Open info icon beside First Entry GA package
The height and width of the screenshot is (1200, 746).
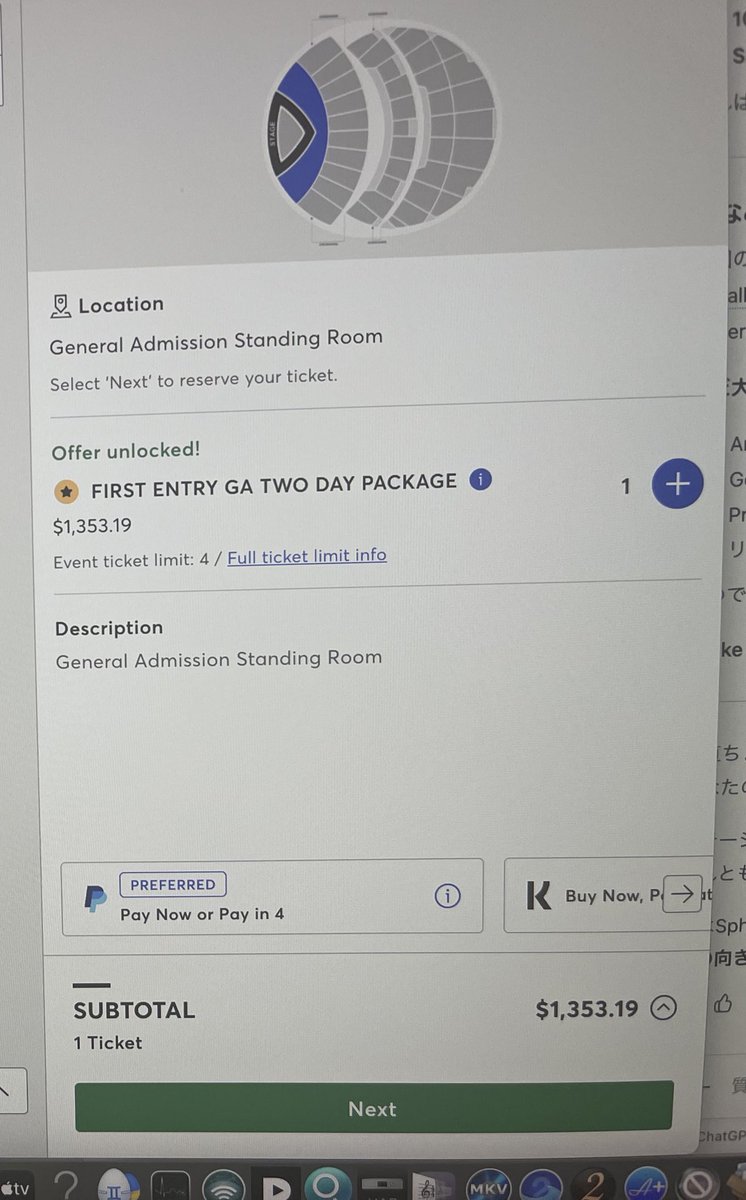coord(480,480)
